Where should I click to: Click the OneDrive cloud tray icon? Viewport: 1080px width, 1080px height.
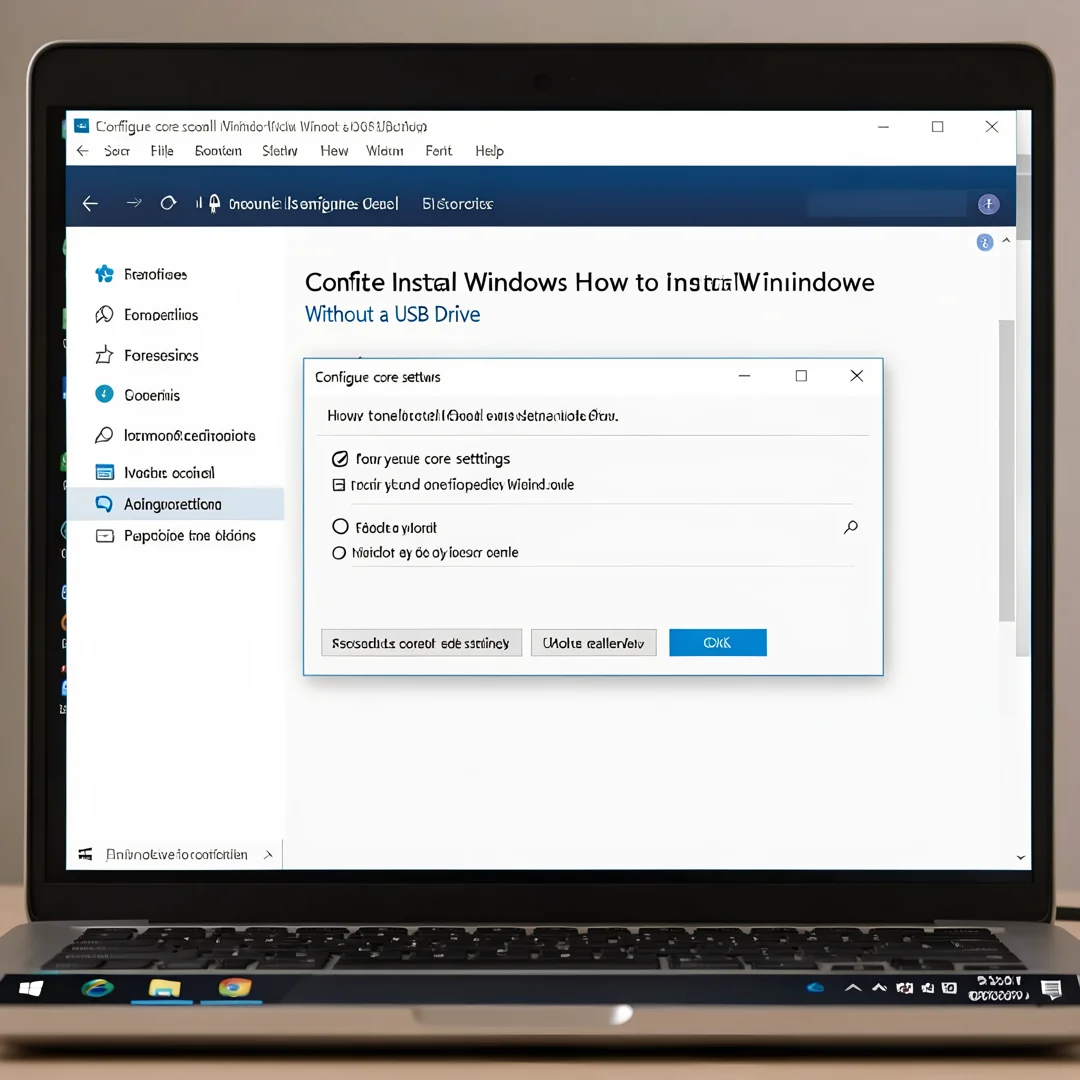pyautogui.click(x=816, y=988)
